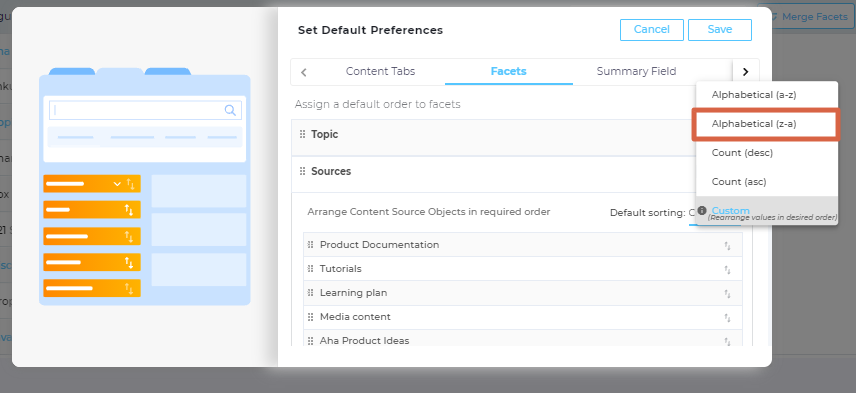Click the drag handle next to Tutorials
This screenshot has height=393, width=856.
click(x=311, y=269)
